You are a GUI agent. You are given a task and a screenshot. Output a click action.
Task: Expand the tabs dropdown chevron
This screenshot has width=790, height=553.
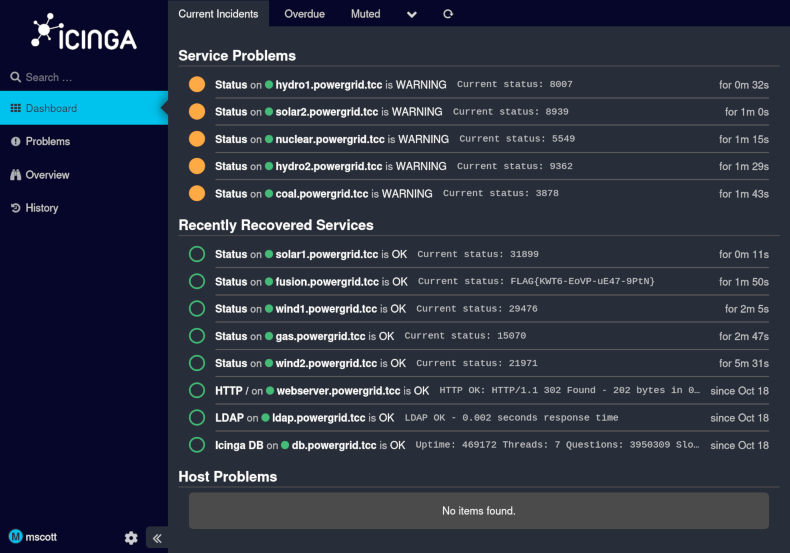pos(412,14)
